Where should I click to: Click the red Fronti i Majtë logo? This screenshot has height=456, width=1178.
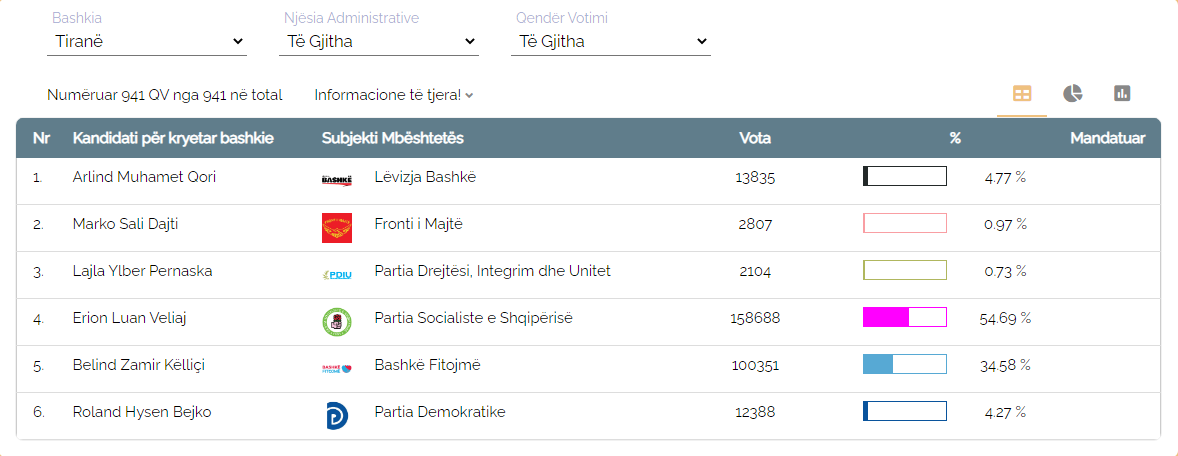click(x=337, y=228)
